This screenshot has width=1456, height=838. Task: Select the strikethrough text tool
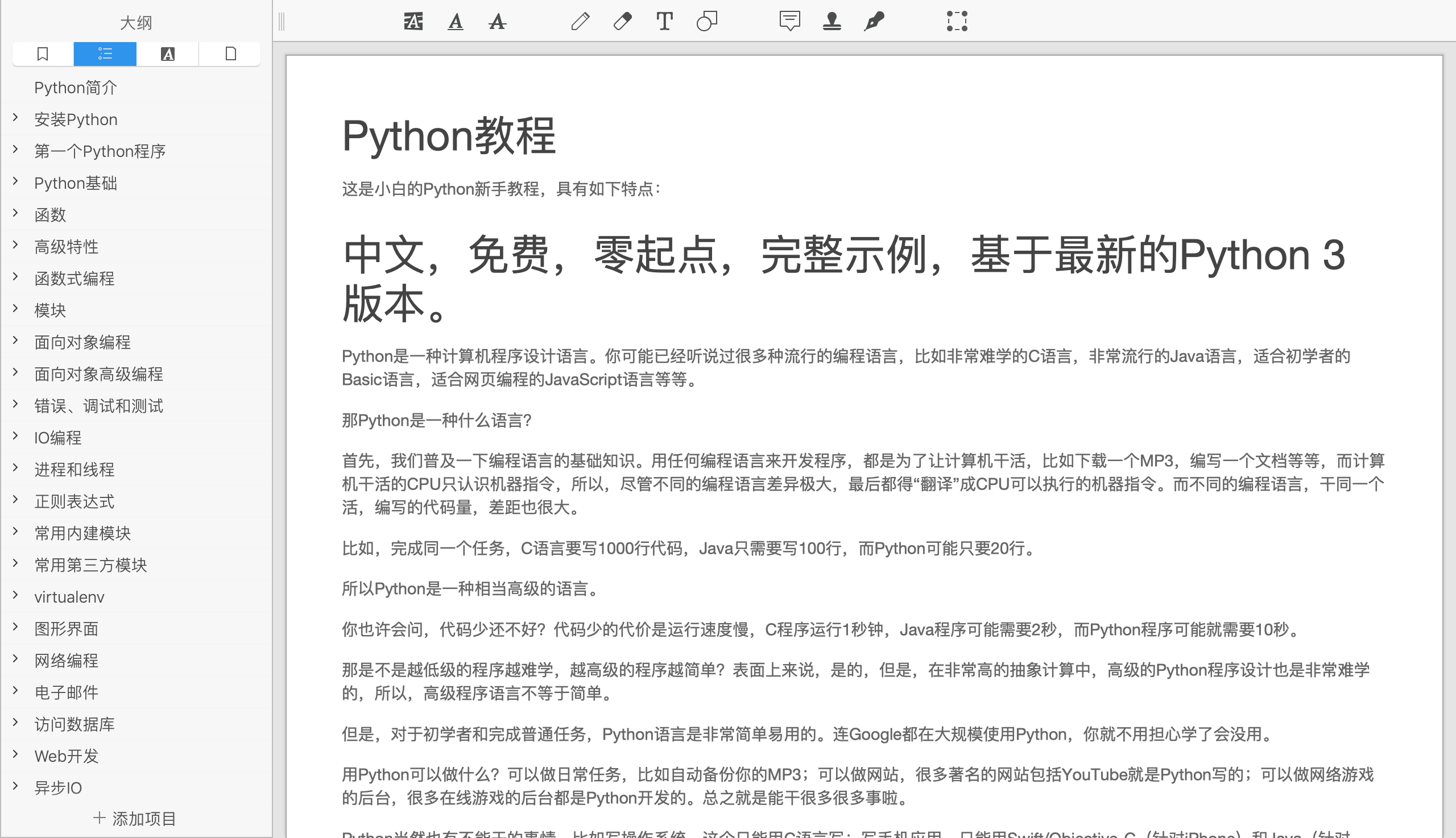[x=498, y=21]
